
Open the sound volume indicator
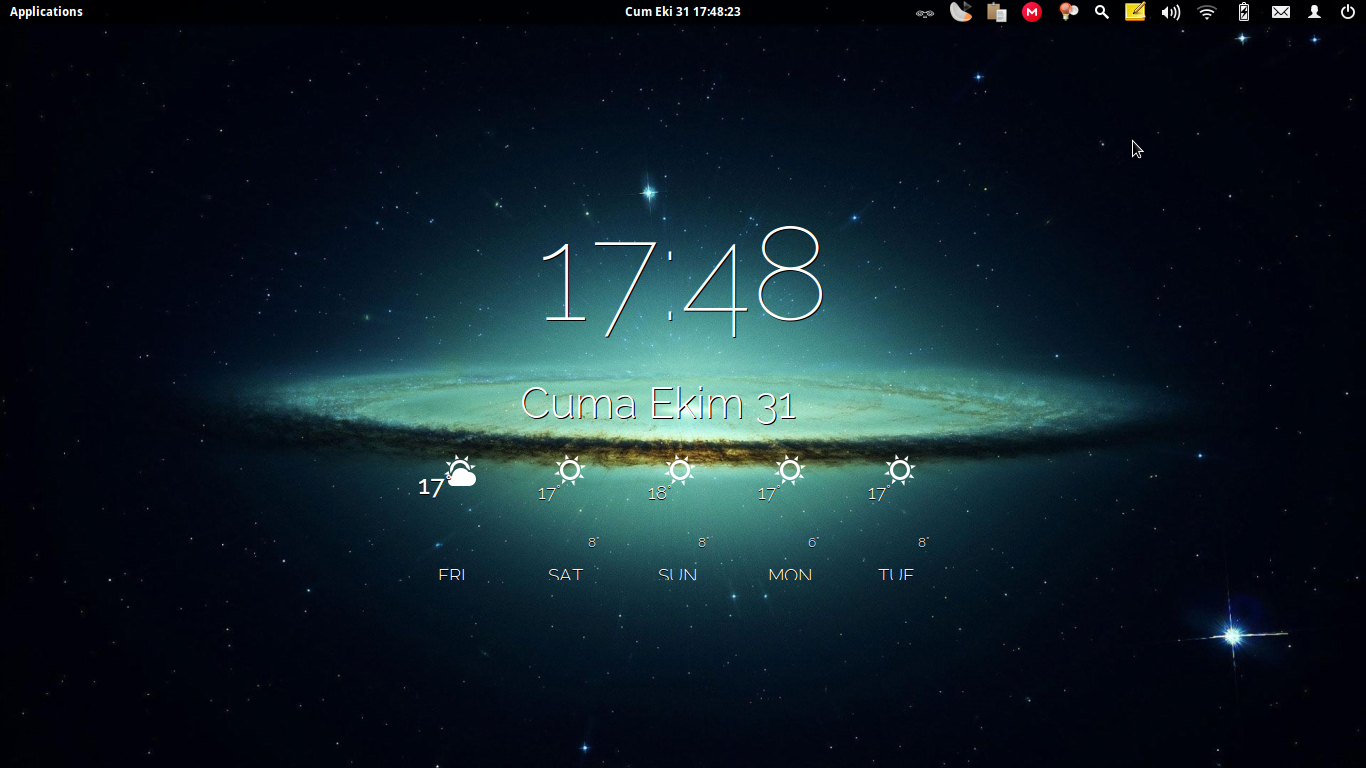(x=1171, y=12)
